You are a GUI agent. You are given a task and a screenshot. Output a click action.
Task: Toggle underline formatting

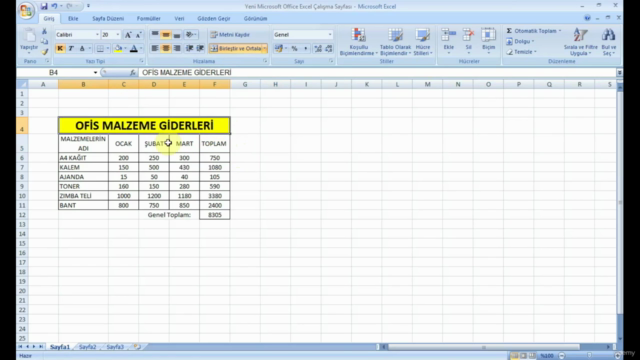click(x=82, y=49)
